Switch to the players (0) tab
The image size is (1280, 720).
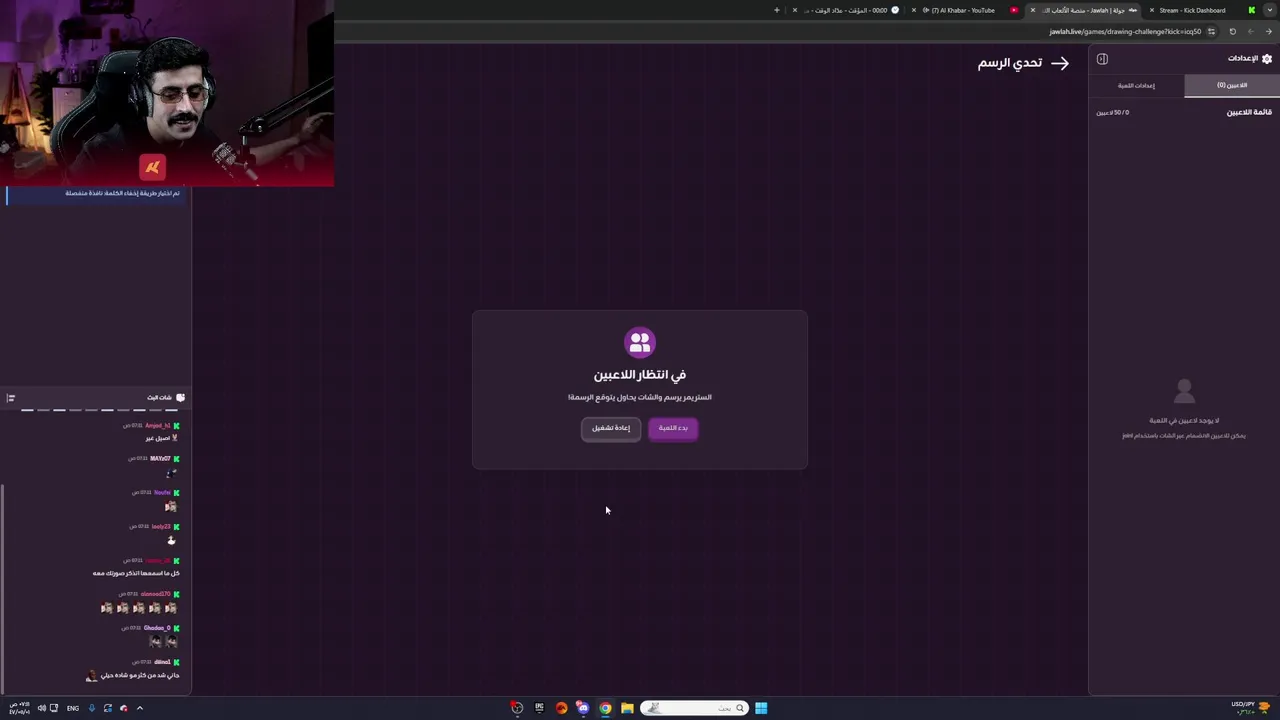coord(1232,86)
